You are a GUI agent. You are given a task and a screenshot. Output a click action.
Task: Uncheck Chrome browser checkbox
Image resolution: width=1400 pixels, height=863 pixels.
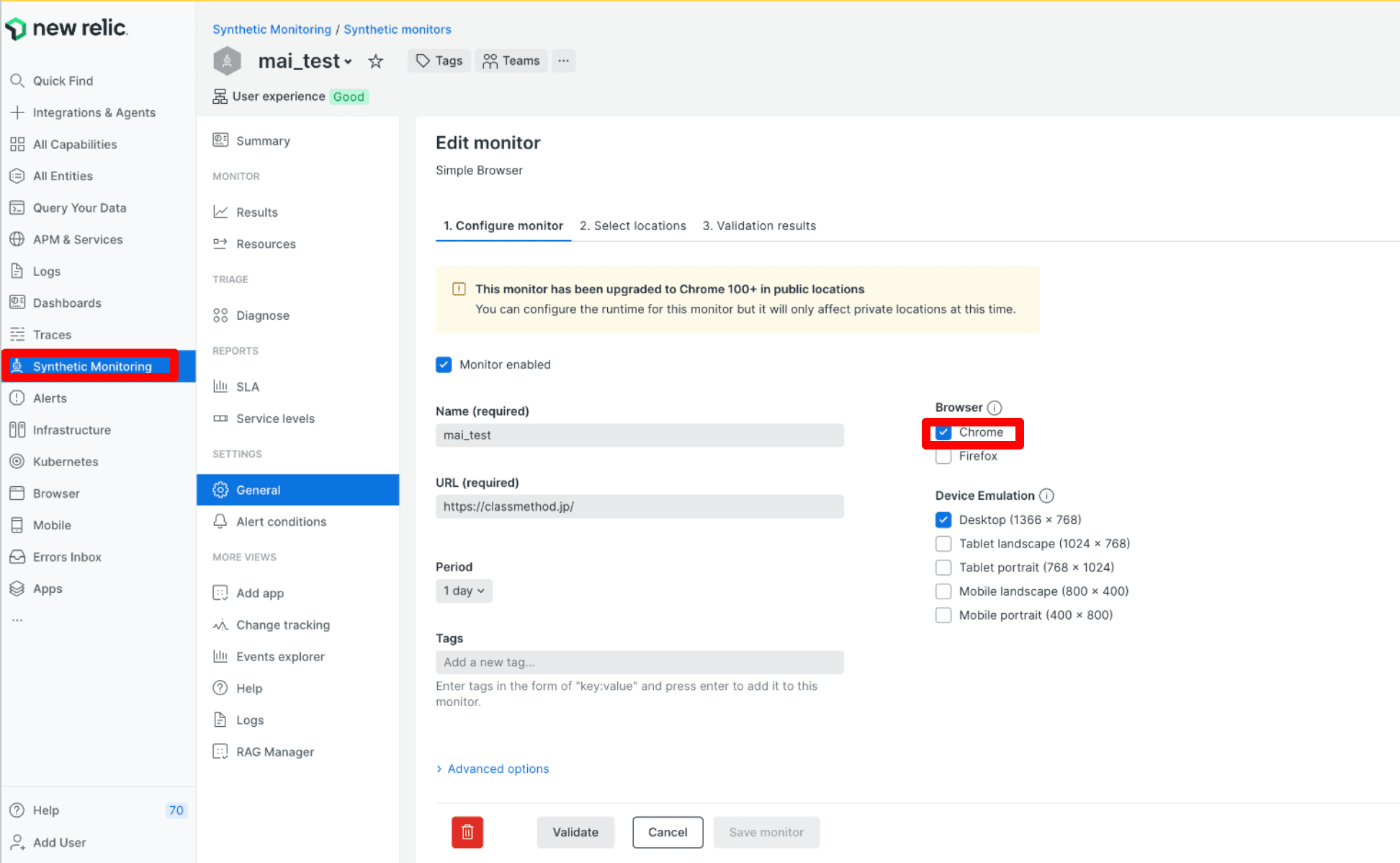click(x=943, y=432)
